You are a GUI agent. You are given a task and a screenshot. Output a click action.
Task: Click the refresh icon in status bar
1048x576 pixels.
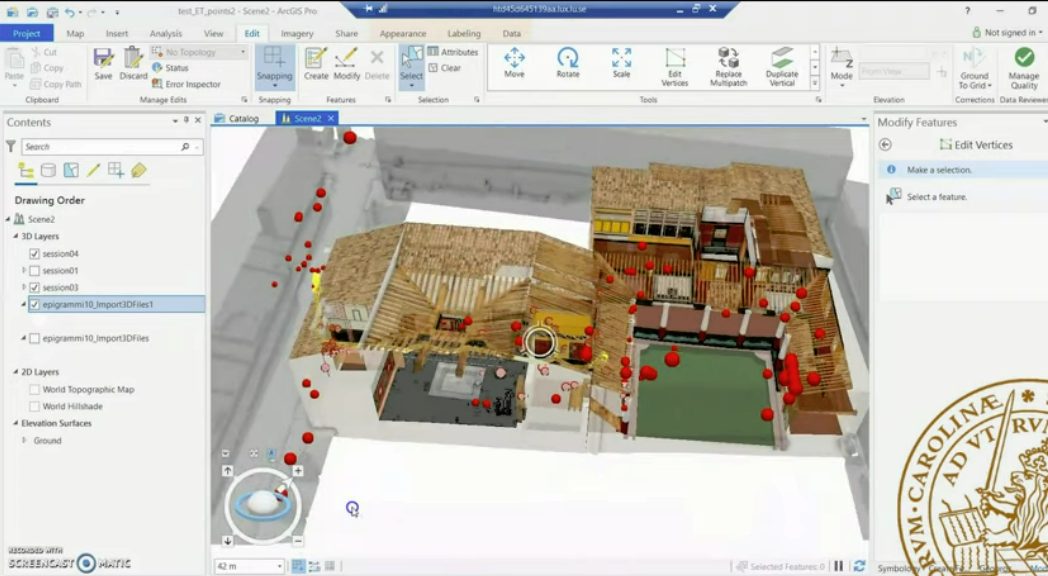[860, 566]
